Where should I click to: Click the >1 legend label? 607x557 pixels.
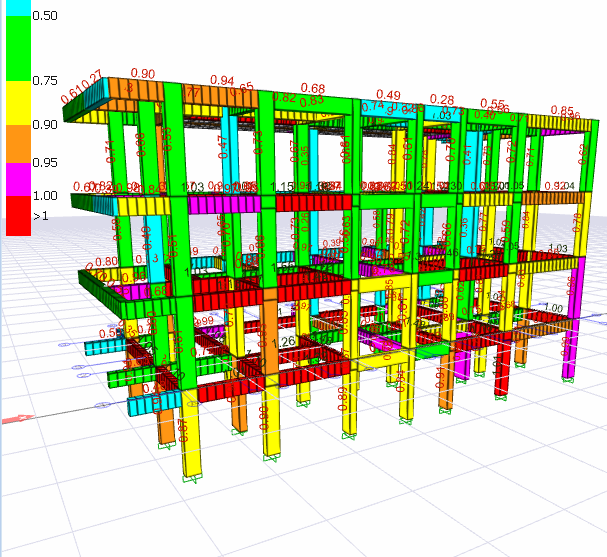click(x=41, y=216)
